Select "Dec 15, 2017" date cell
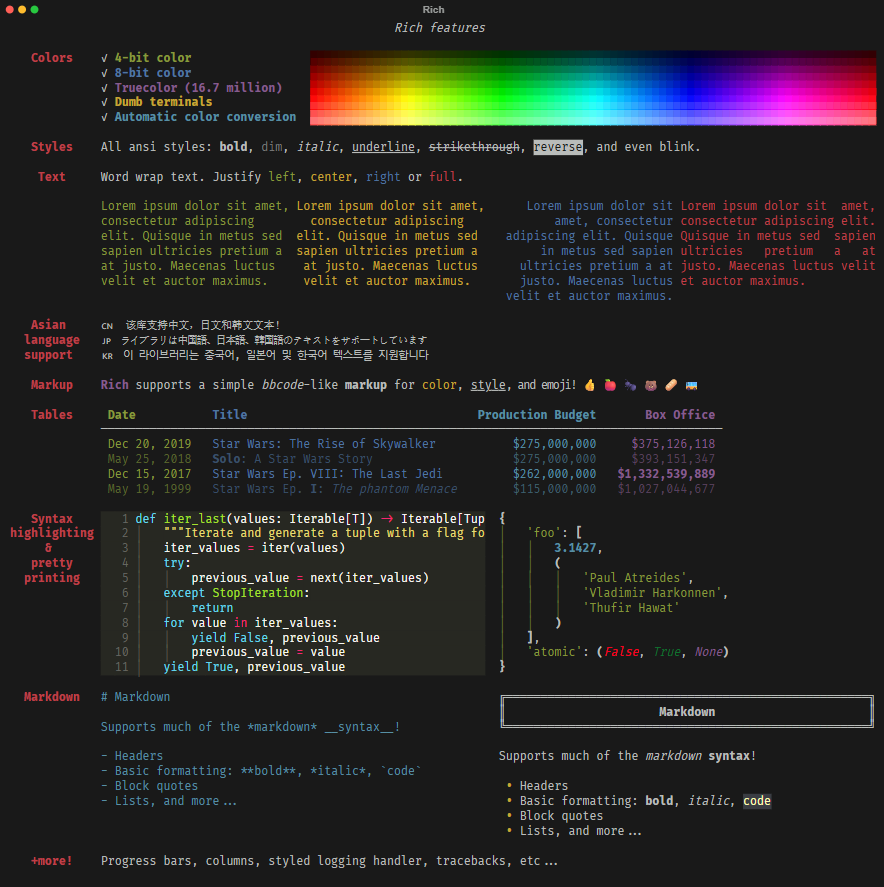This screenshot has height=887, width=884. (x=149, y=474)
